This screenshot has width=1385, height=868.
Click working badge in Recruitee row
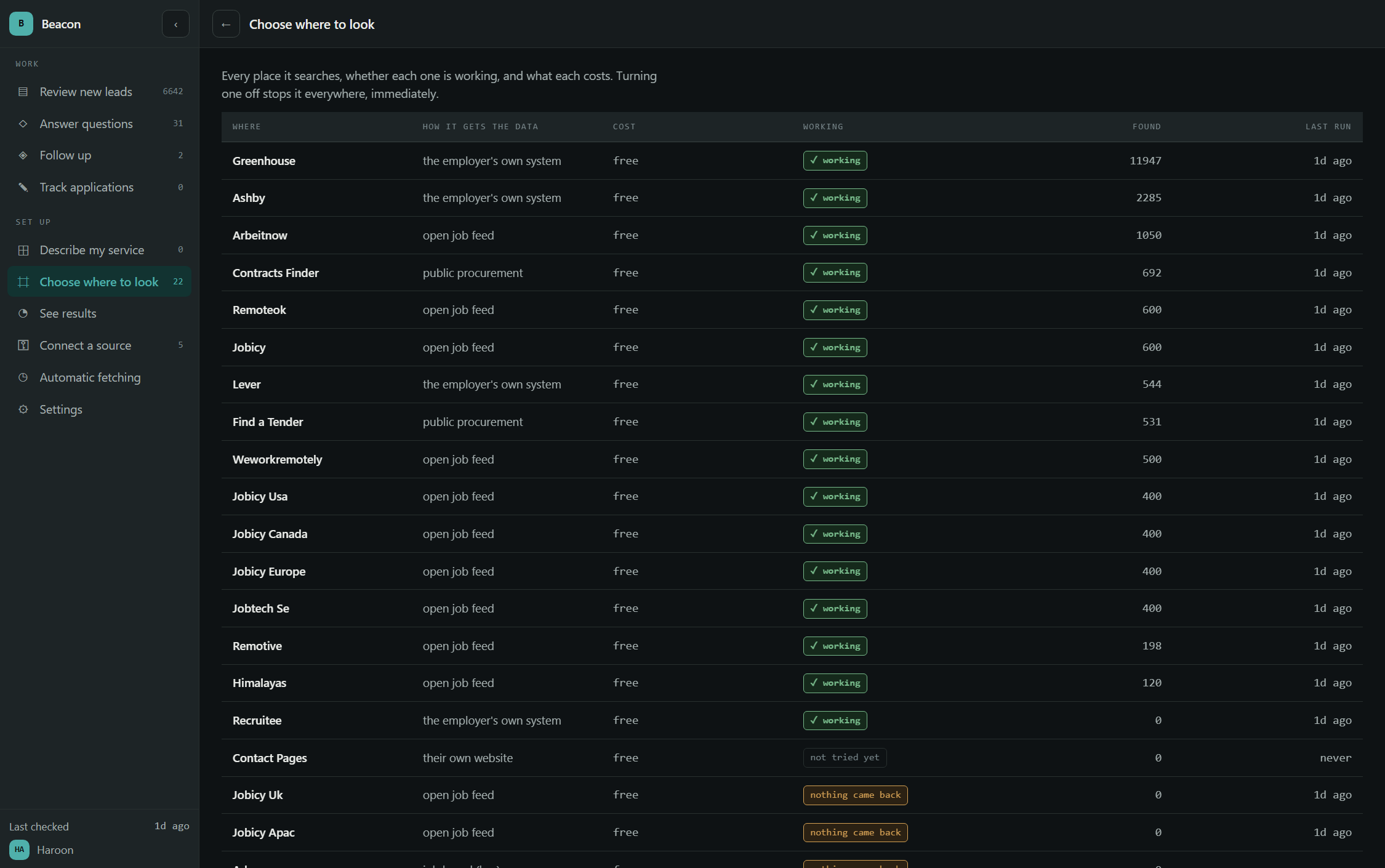click(835, 720)
